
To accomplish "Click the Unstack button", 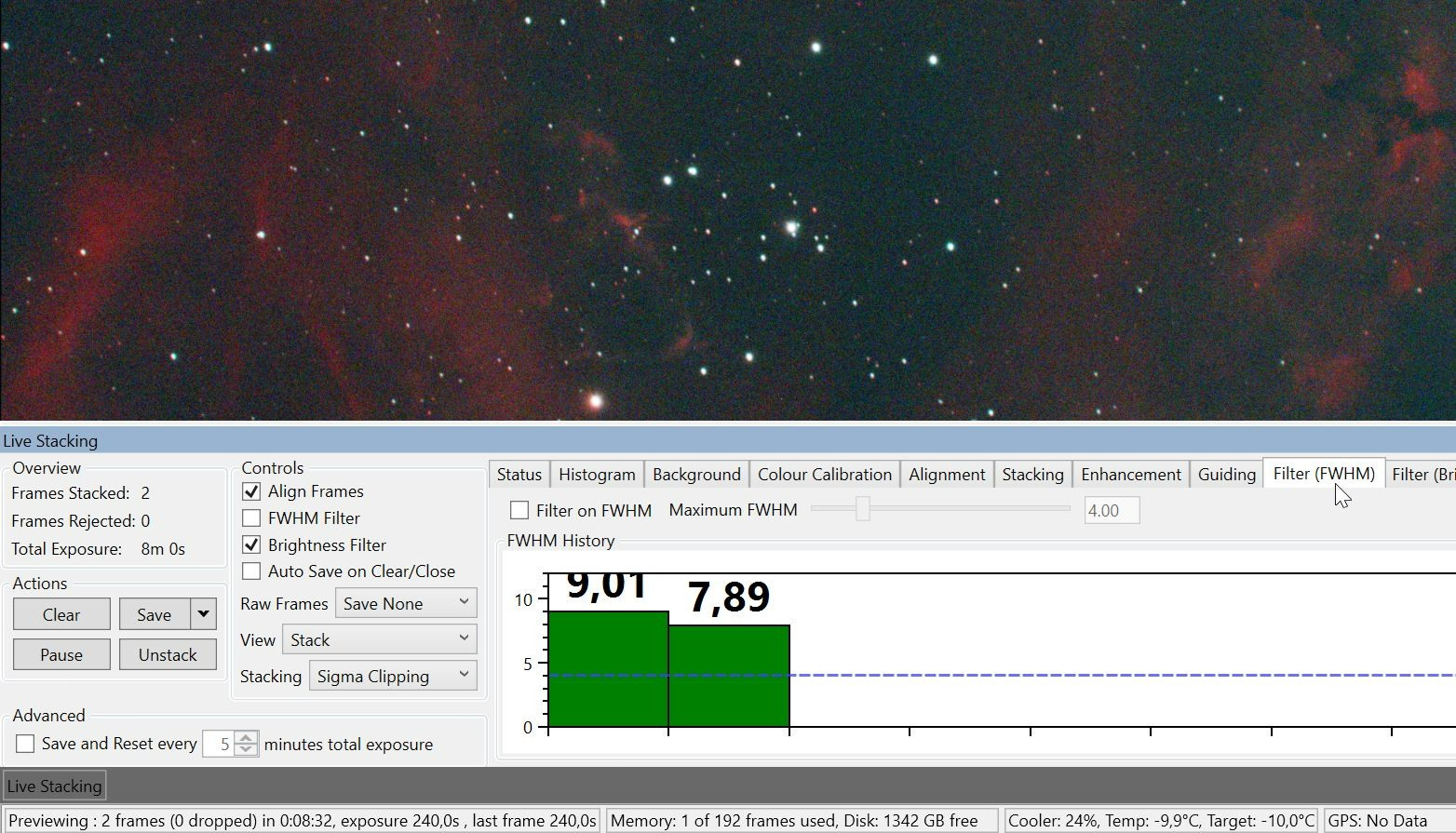I will 168,654.
